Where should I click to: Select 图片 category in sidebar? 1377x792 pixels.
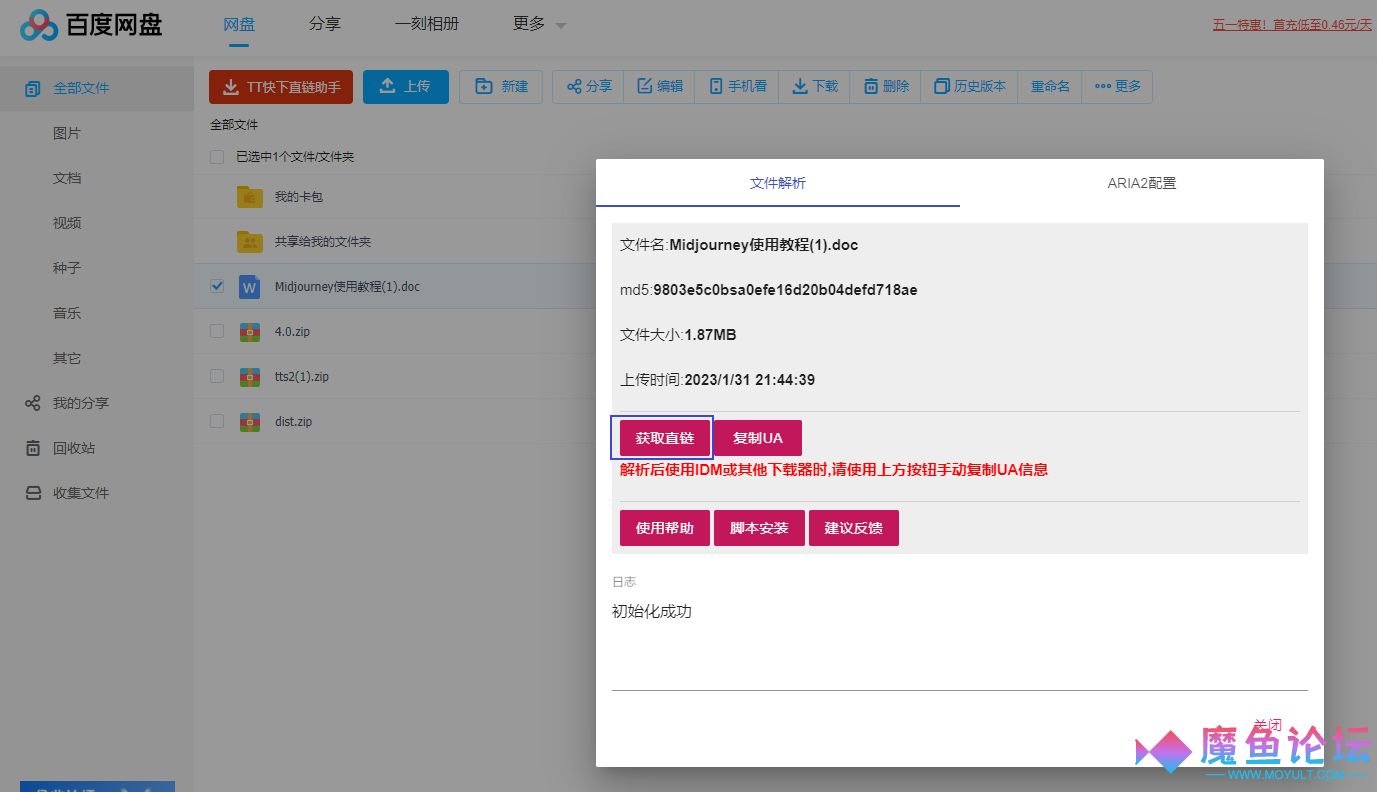pyautogui.click(x=67, y=133)
